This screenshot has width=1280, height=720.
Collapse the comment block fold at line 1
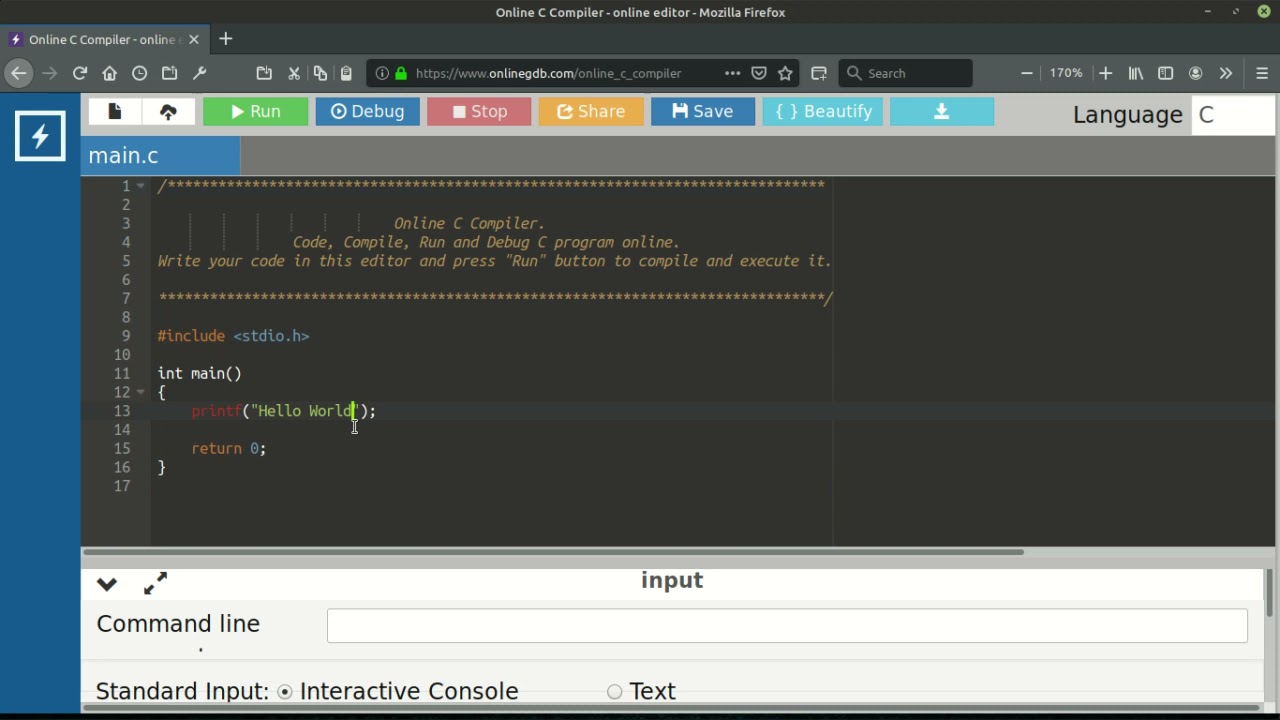[141, 186]
